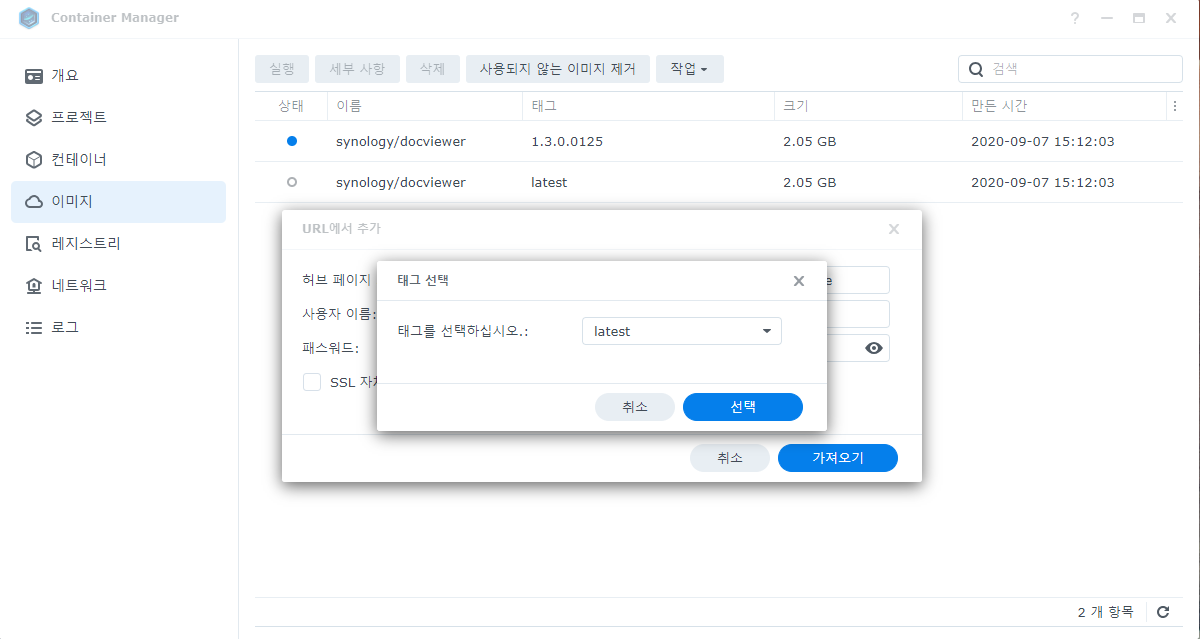The width and height of the screenshot is (1200, 639).
Task: Click creation time in 1.3.0.0125 row
Action: click(x=1043, y=142)
